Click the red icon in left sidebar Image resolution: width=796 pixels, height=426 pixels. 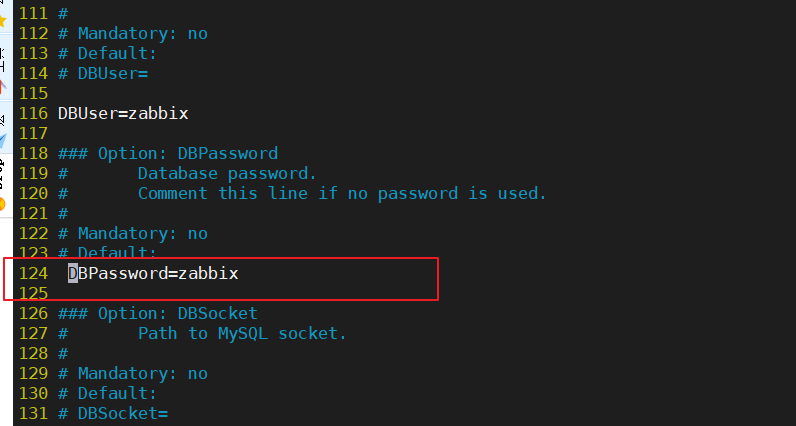(x=3, y=87)
